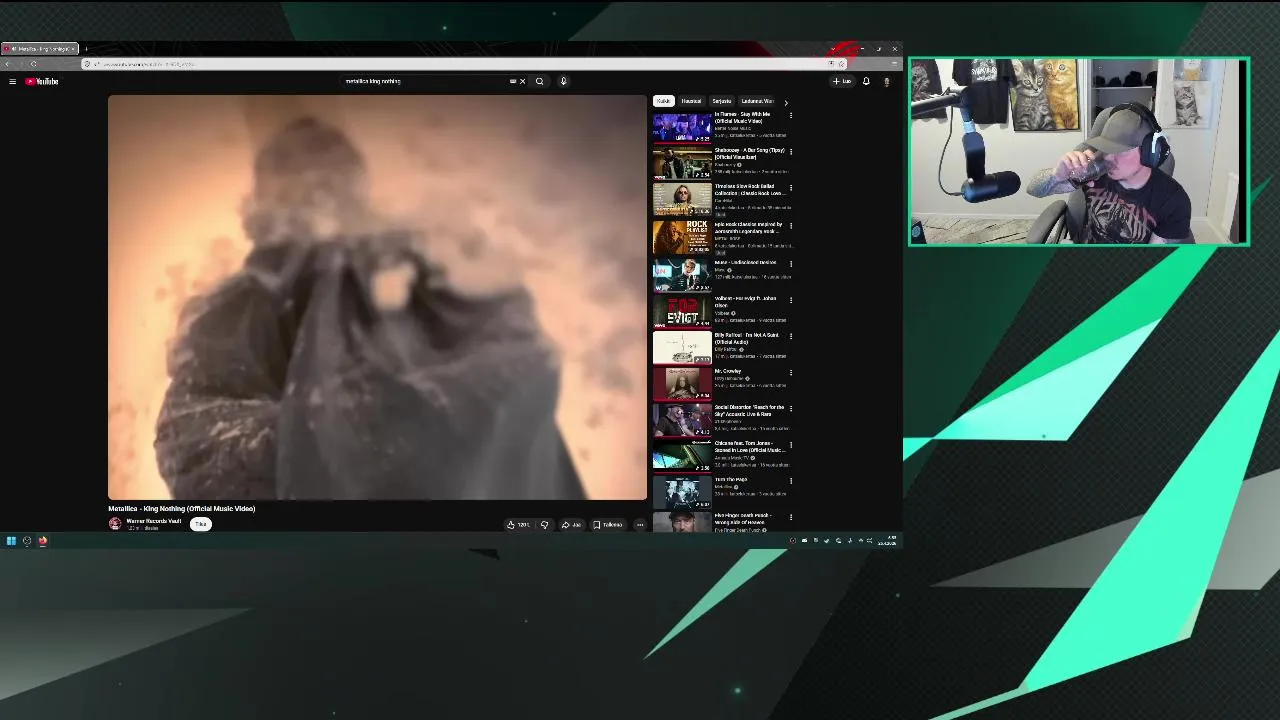
Task: Open the Mr. Crowley video title
Action: (x=728, y=371)
